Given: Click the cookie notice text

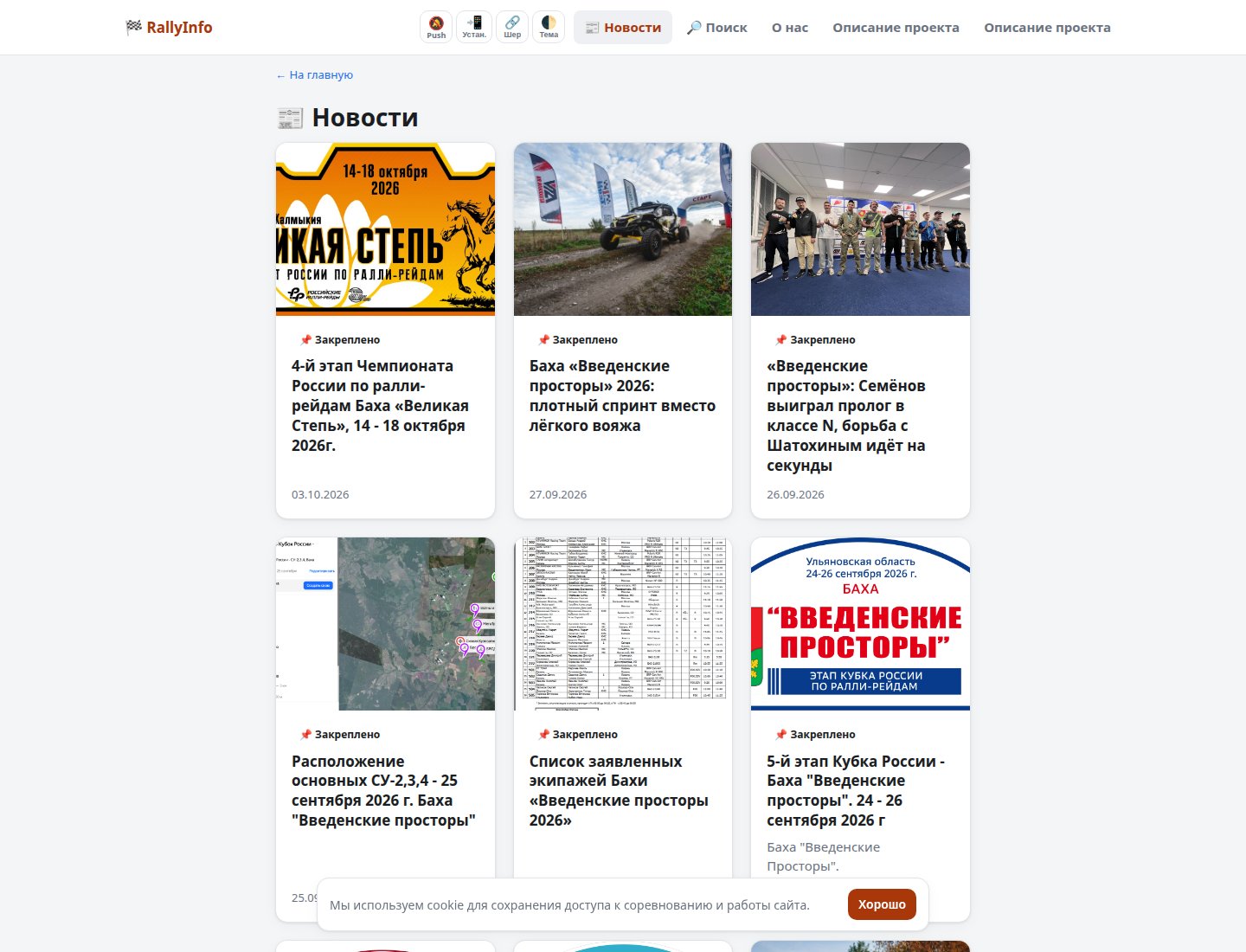Looking at the screenshot, I should [570, 905].
